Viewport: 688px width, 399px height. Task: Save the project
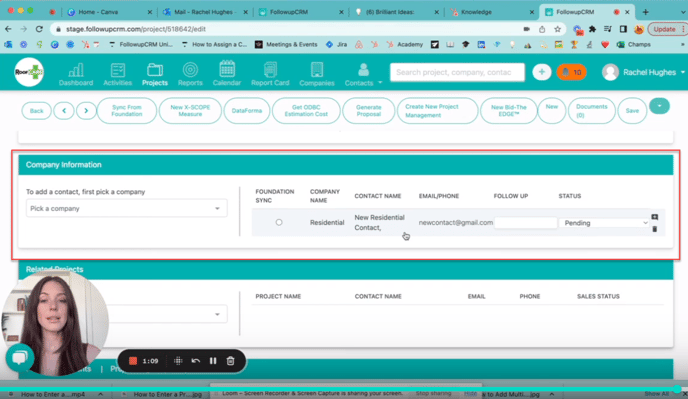(x=632, y=111)
